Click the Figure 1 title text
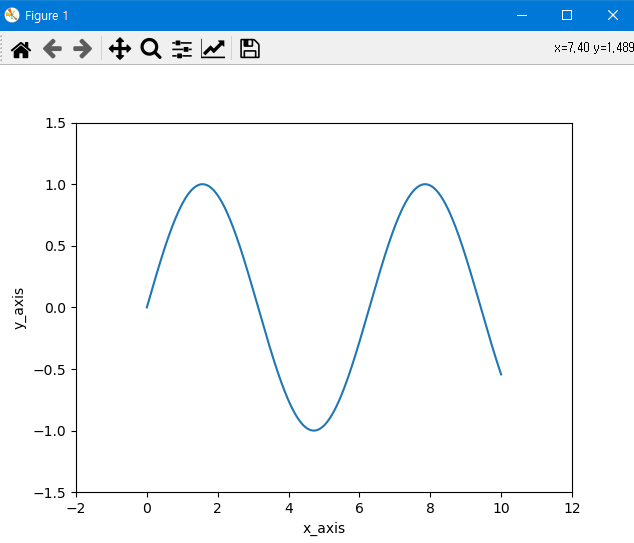 46,16
